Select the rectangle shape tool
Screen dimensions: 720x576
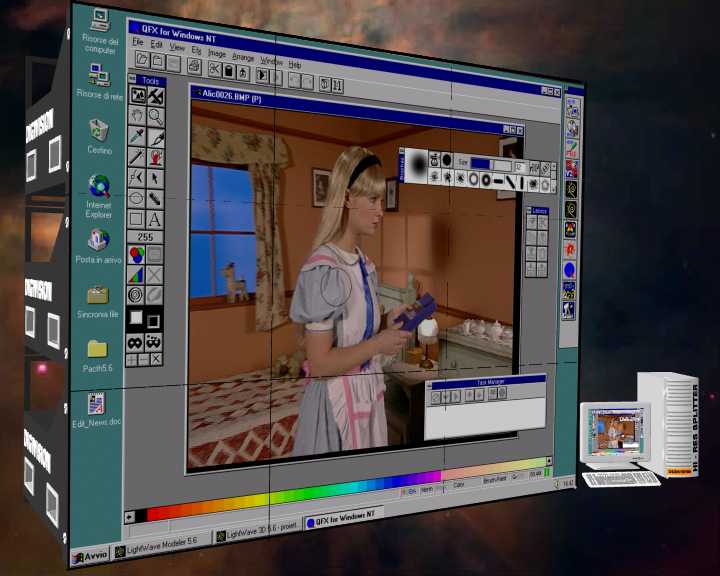point(136,218)
